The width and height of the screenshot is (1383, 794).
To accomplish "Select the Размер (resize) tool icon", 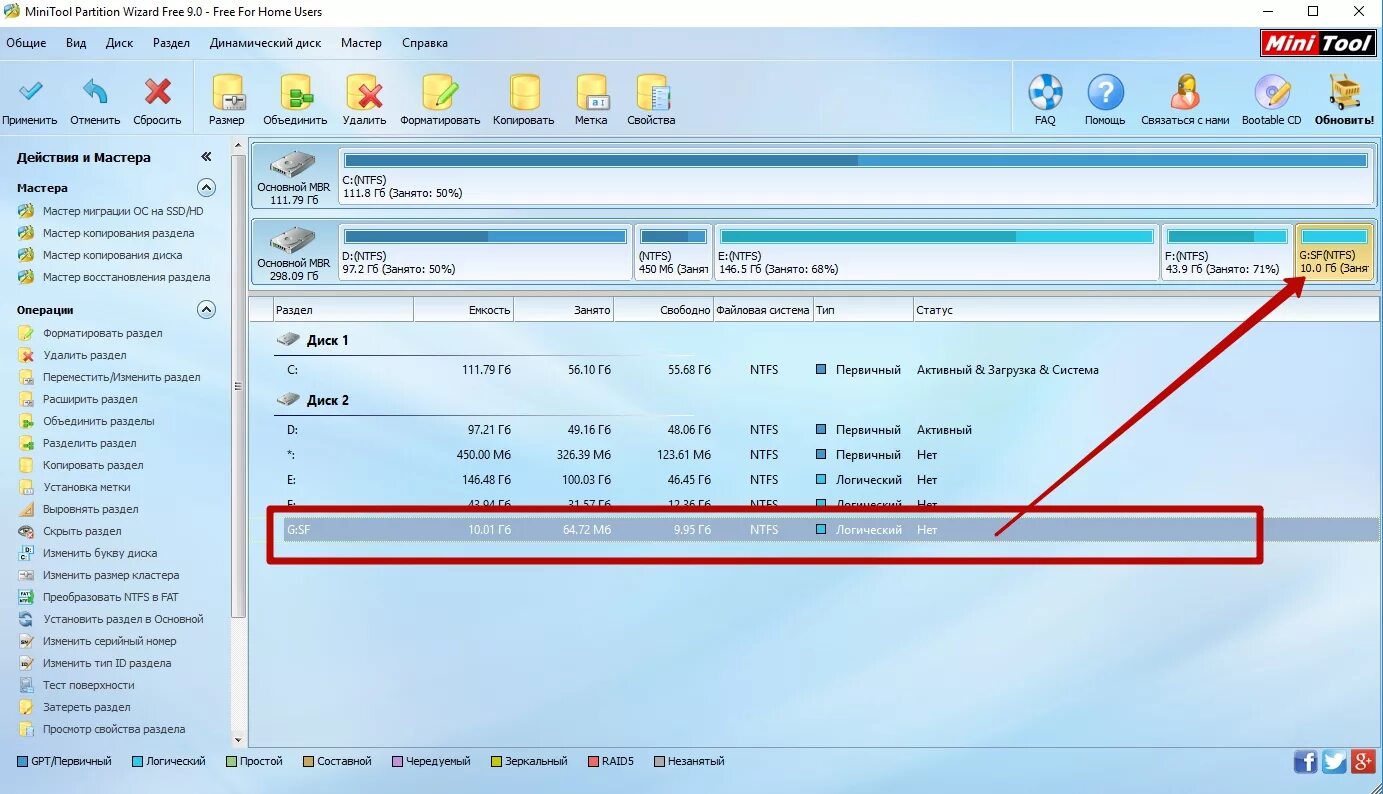I will [x=227, y=93].
